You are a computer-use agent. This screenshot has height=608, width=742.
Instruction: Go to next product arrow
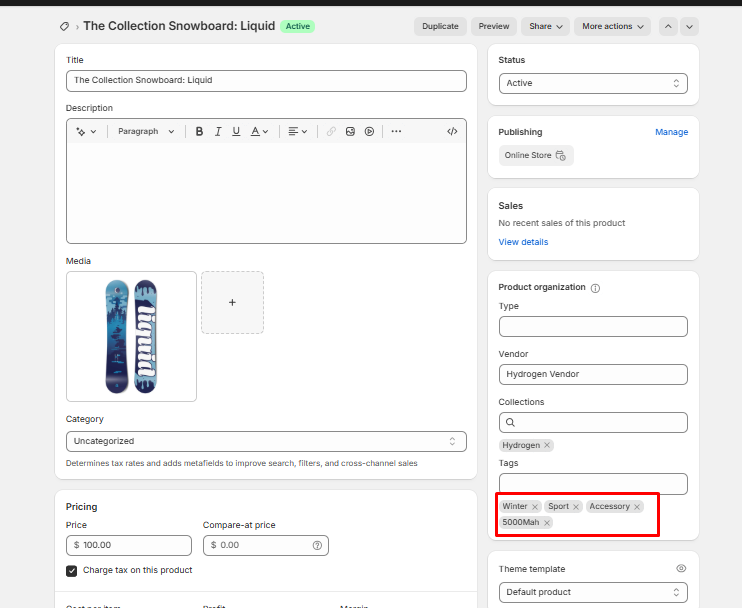click(689, 26)
